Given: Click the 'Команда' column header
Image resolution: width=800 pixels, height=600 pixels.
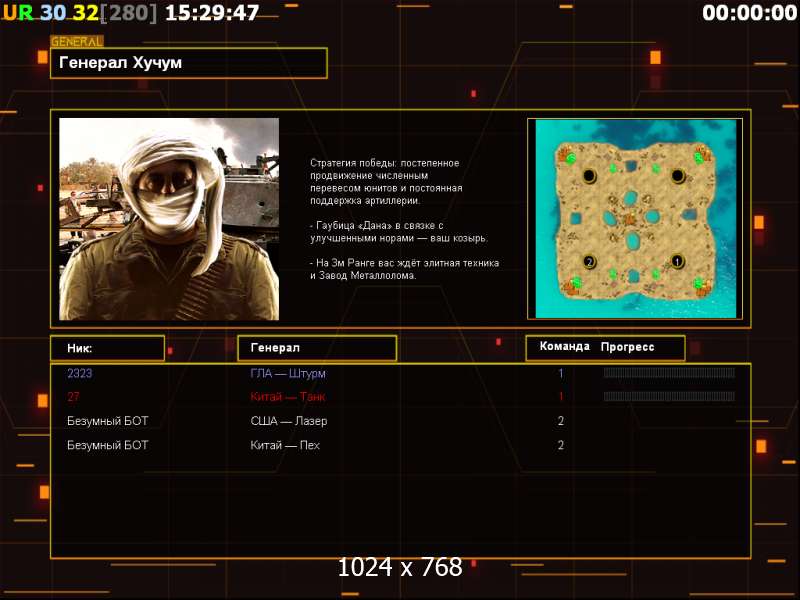Looking at the screenshot, I should click(x=564, y=346).
